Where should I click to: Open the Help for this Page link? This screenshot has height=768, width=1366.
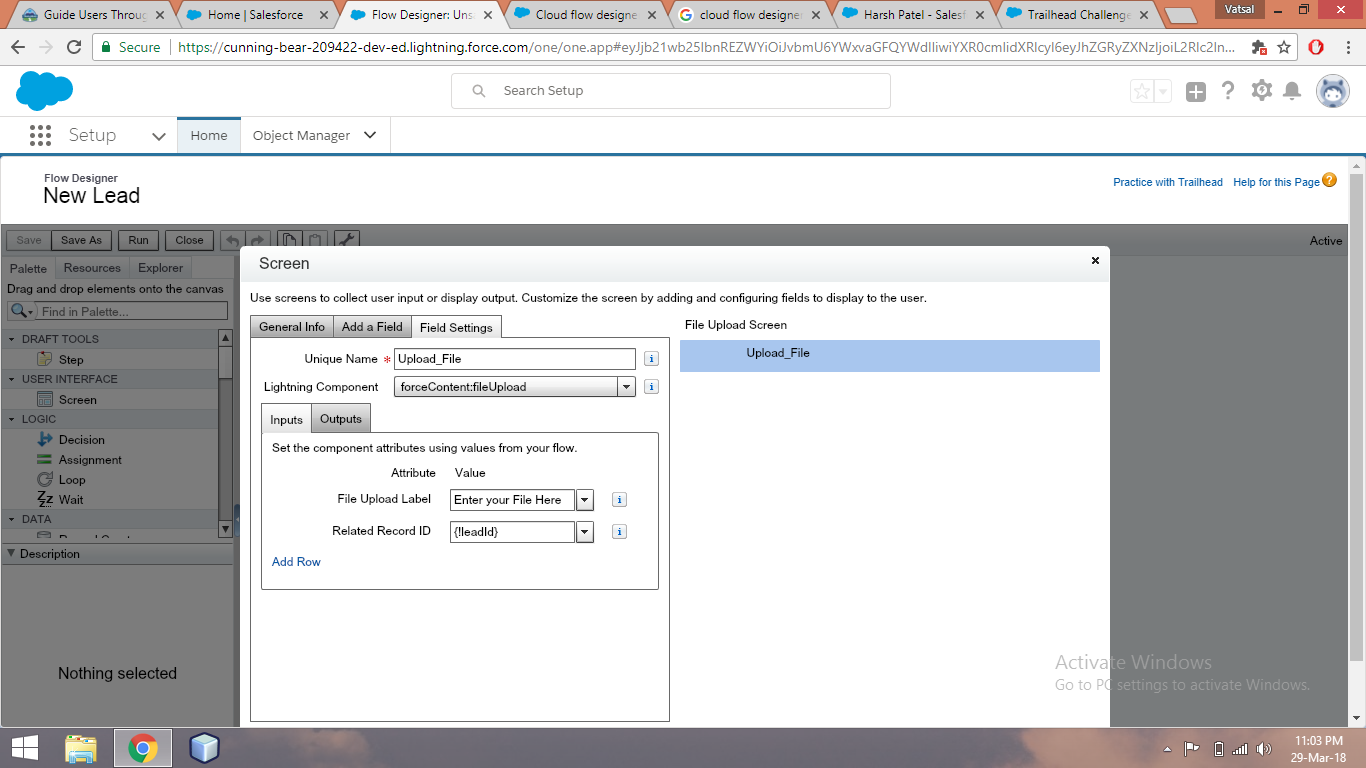point(1276,182)
